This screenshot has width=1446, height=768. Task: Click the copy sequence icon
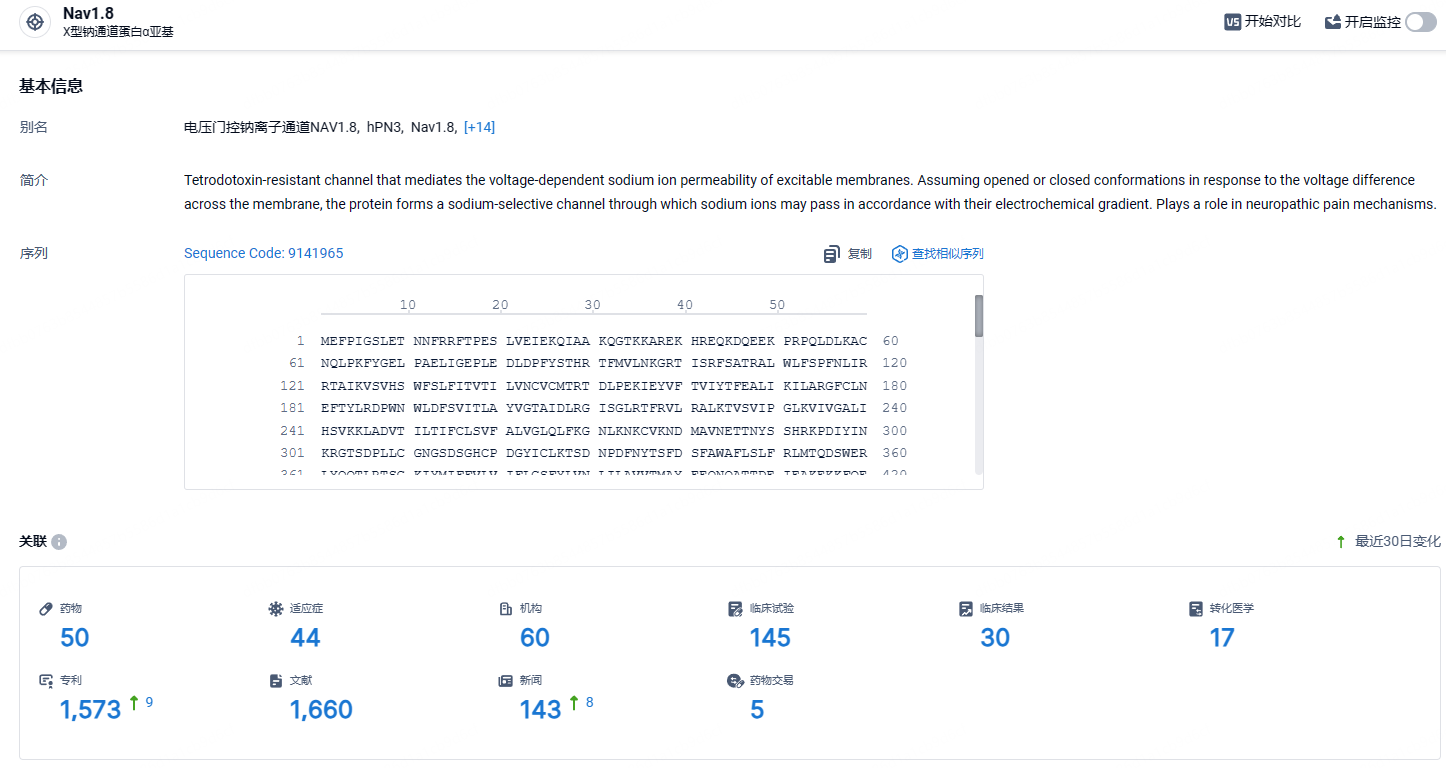pos(831,254)
